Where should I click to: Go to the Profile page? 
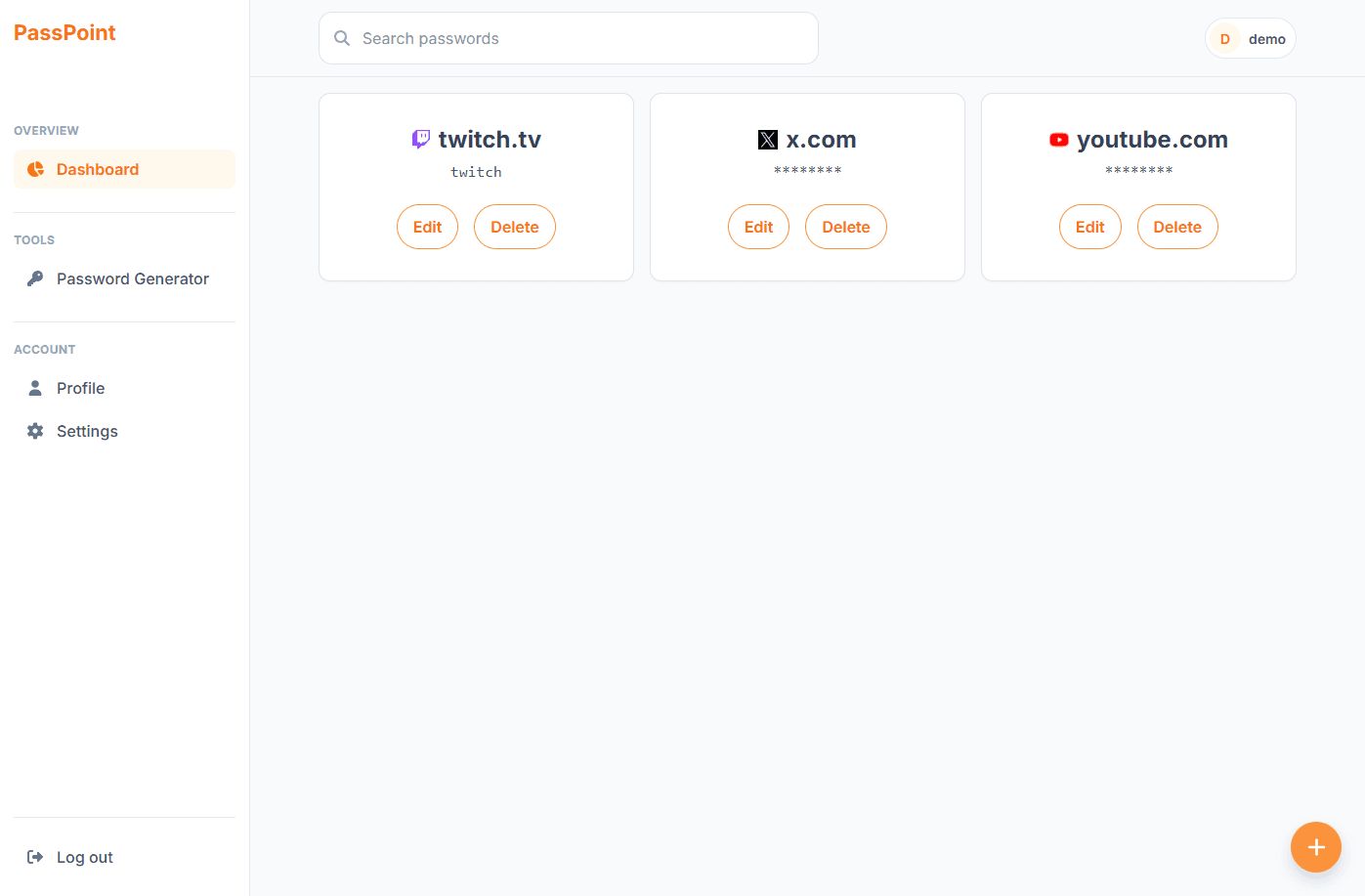coord(124,388)
